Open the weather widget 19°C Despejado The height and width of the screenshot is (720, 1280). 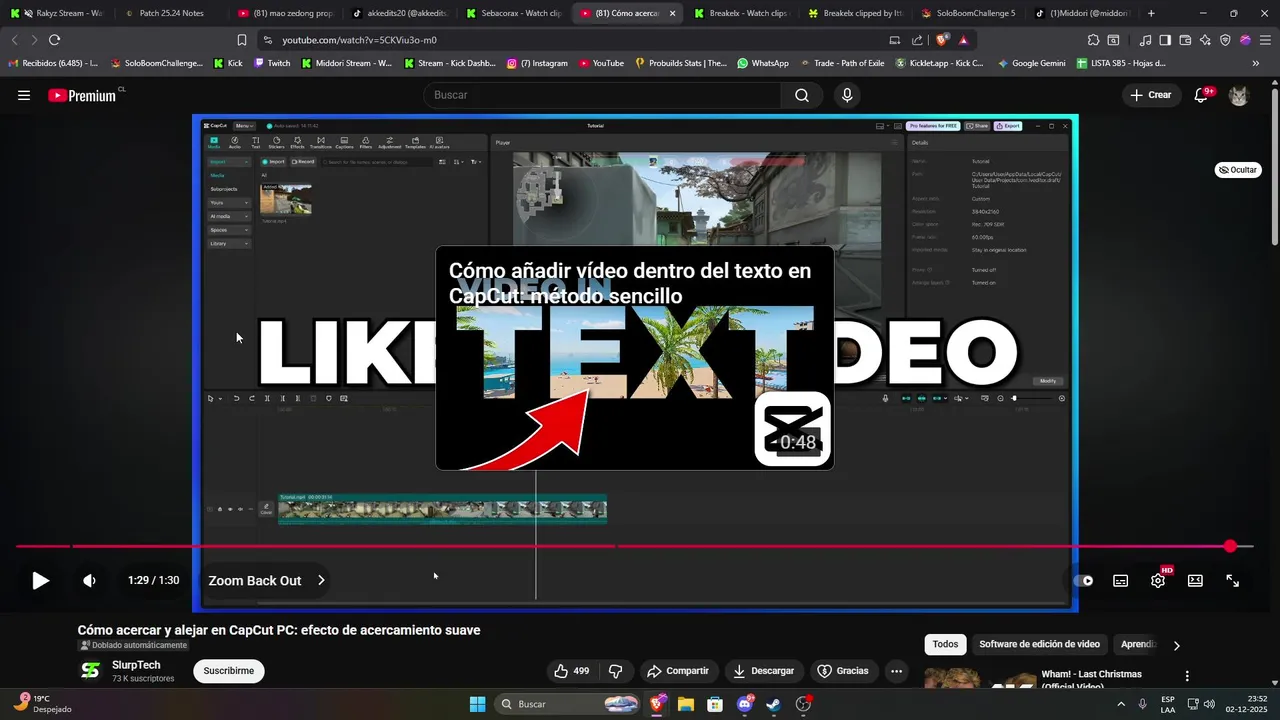click(42, 704)
